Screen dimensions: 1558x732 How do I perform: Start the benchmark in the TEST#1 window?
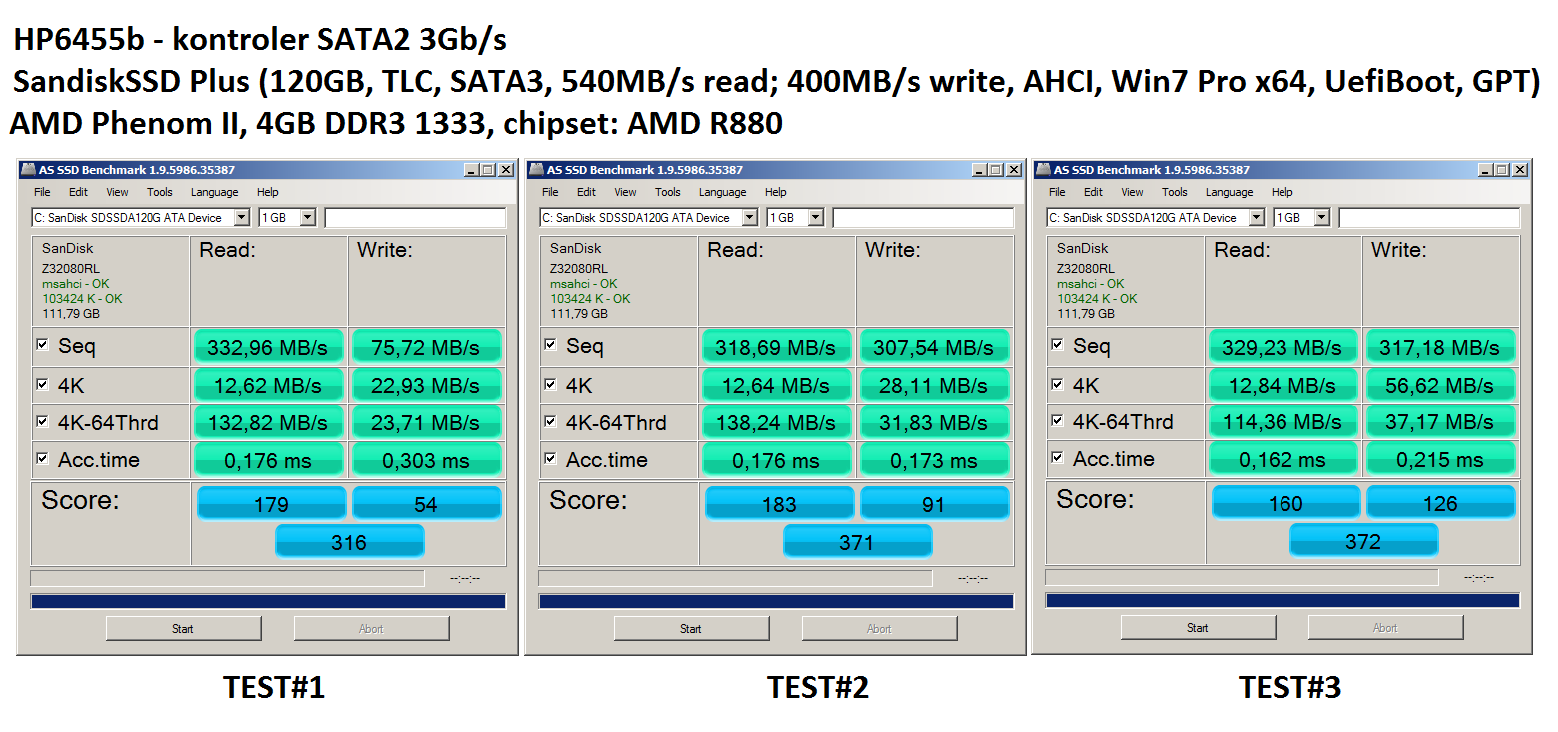(183, 629)
